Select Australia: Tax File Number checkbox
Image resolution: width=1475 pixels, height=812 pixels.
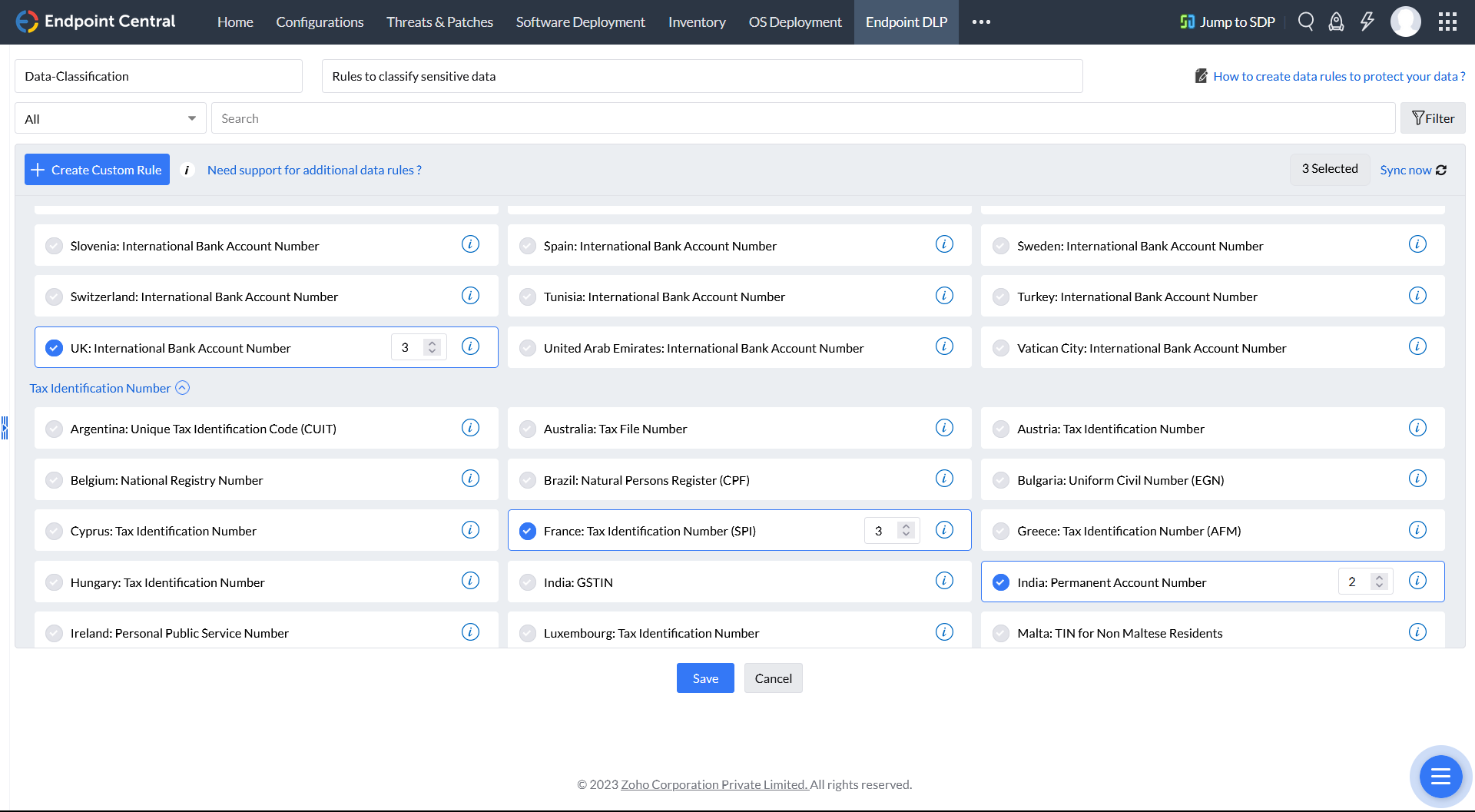tap(527, 429)
